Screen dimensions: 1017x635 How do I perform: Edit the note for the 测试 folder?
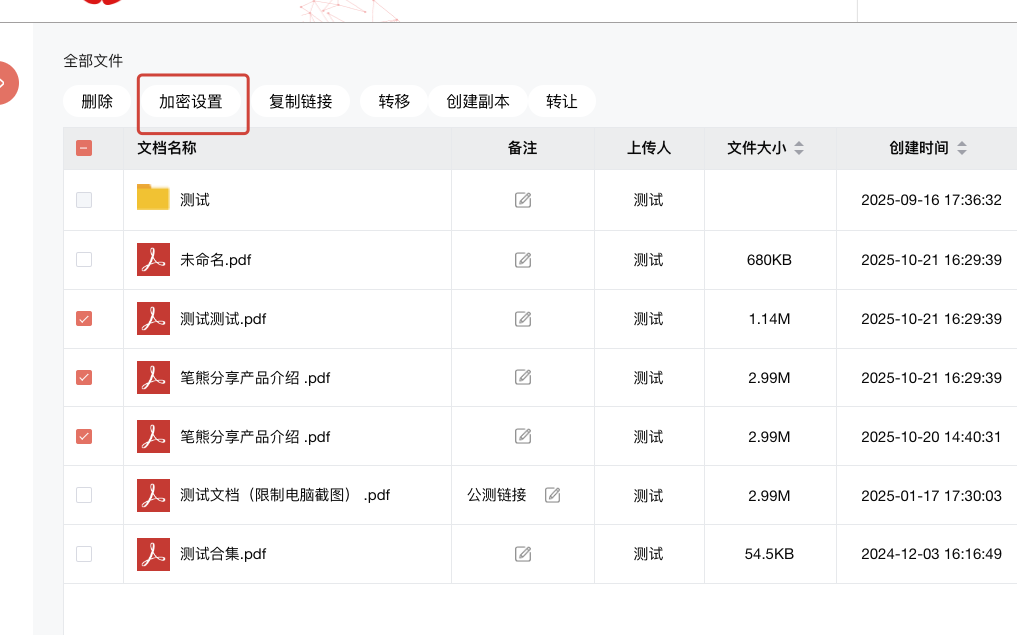522,200
